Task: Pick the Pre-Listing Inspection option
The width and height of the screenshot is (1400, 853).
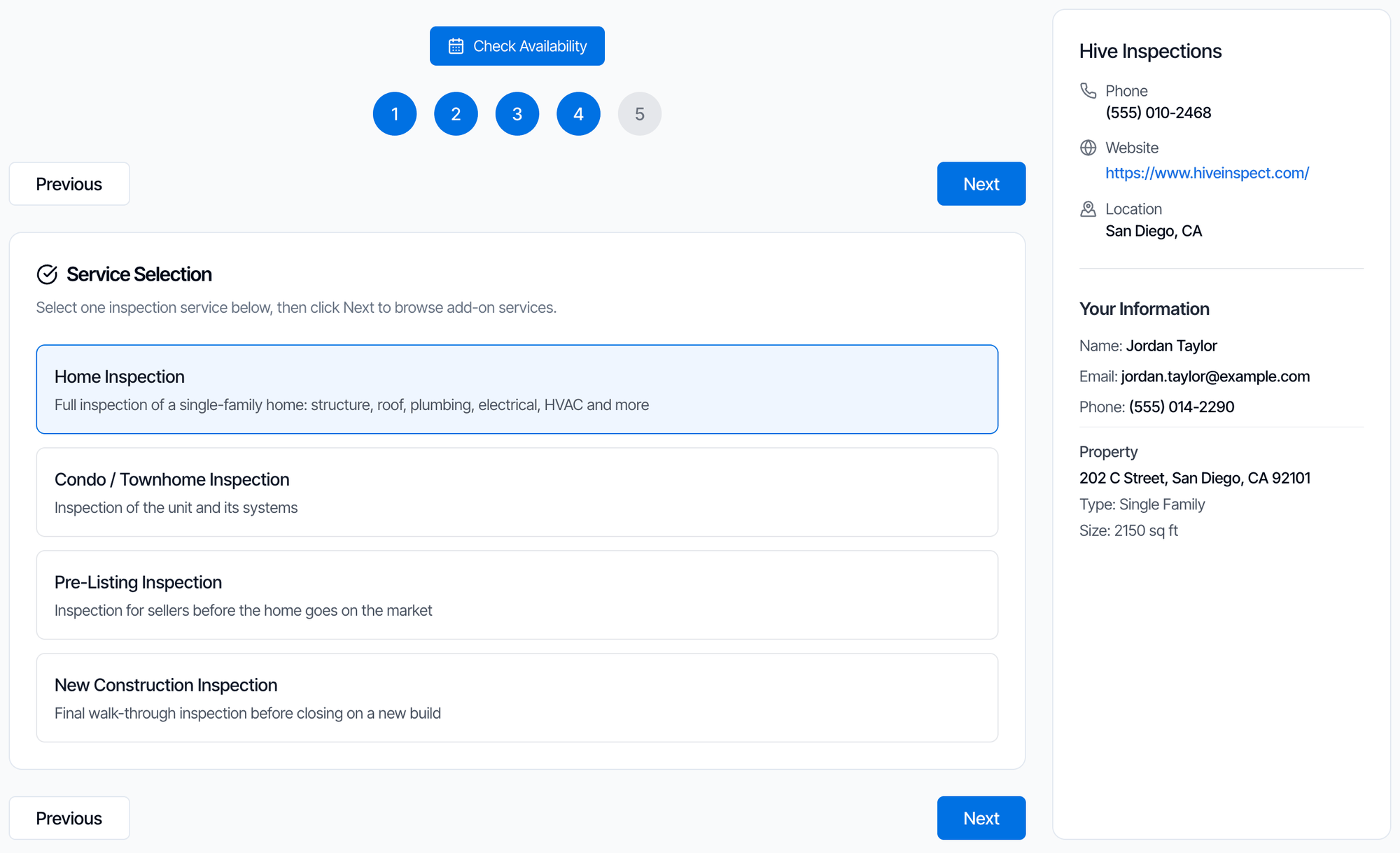Action: [517, 595]
